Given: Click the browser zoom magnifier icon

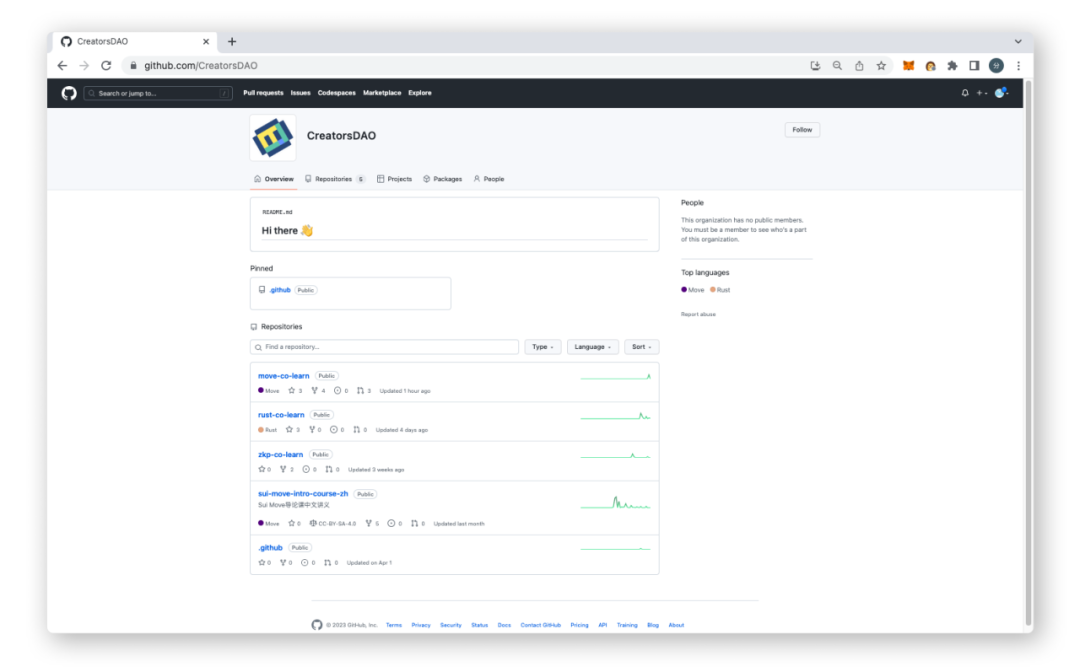Looking at the screenshot, I should (x=837, y=65).
